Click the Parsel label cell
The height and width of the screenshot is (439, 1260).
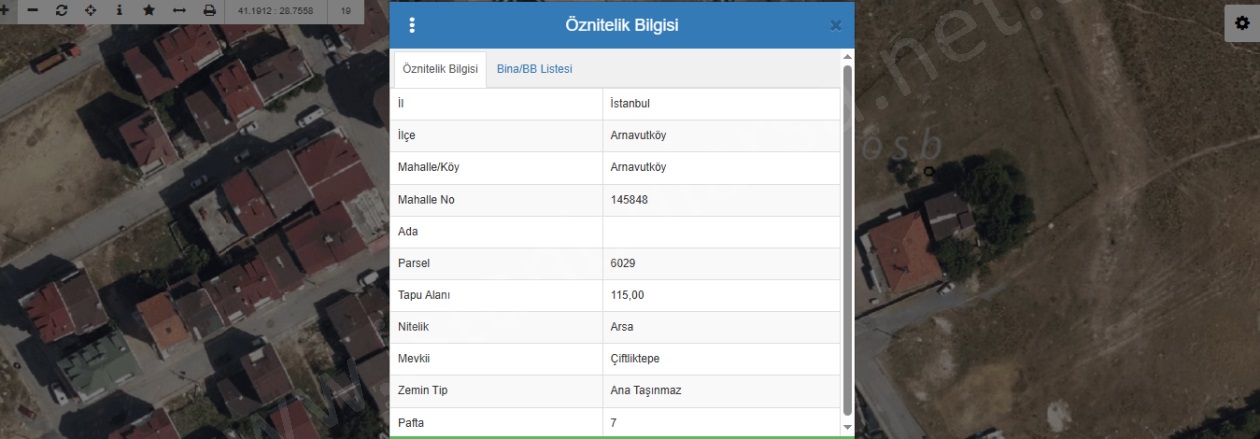pos(496,264)
